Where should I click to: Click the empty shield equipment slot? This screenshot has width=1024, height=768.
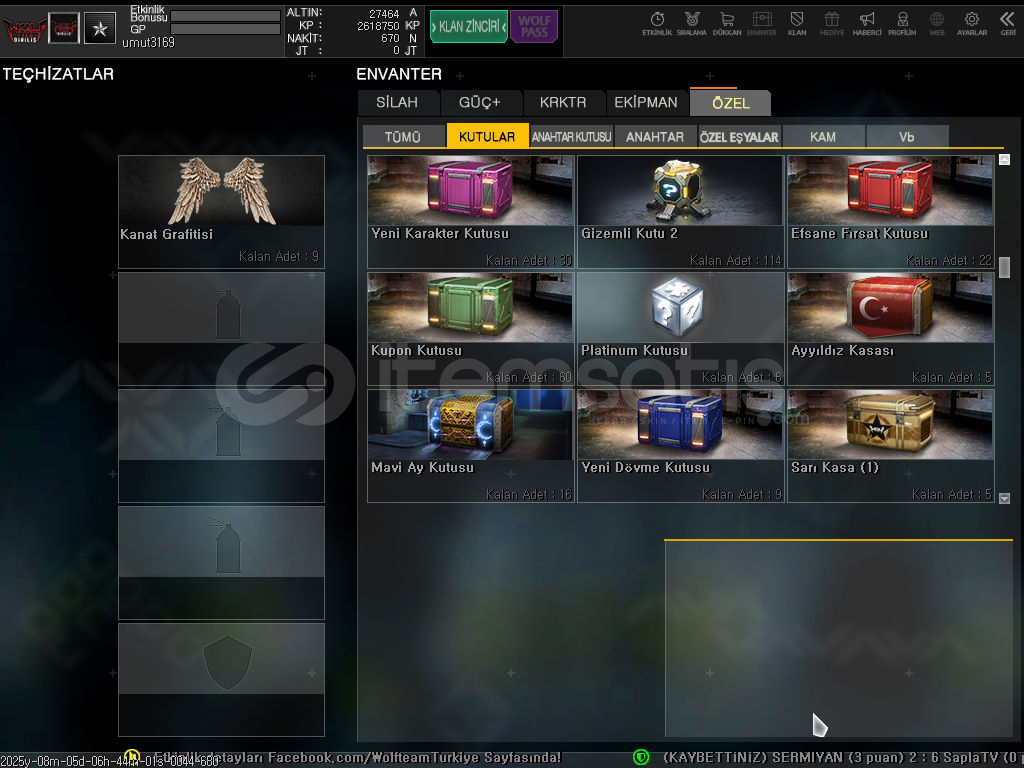[221, 679]
